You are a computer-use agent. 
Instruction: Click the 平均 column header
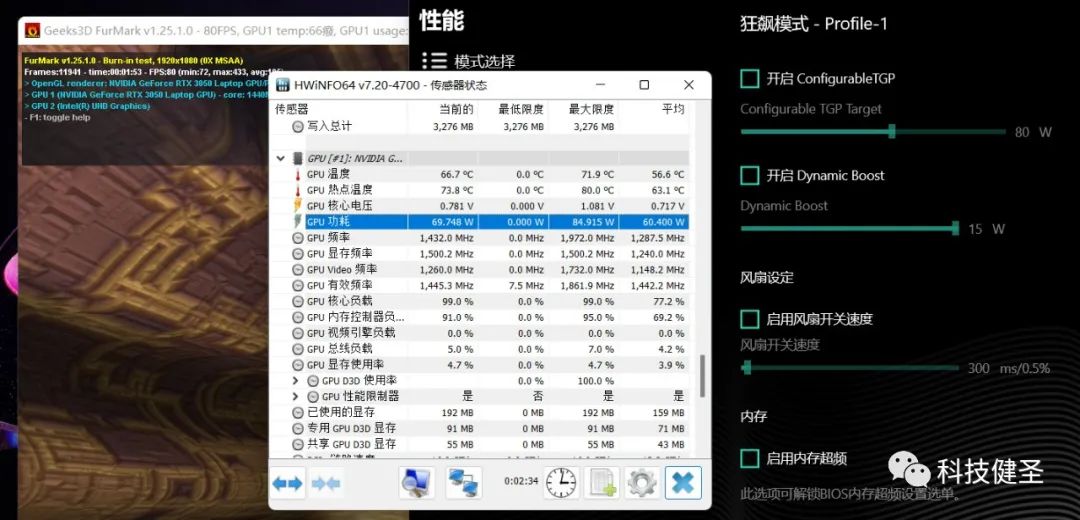tap(673, 109)
